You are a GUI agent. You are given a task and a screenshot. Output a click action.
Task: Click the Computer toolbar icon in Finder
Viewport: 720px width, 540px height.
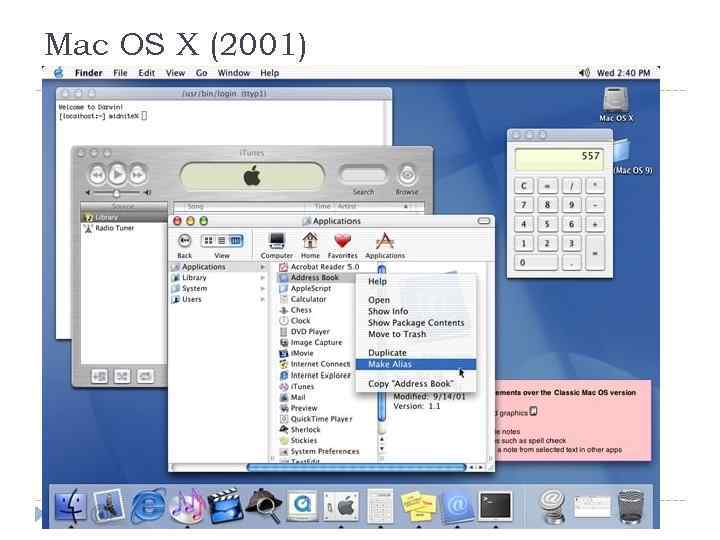[x=277, y=245]
